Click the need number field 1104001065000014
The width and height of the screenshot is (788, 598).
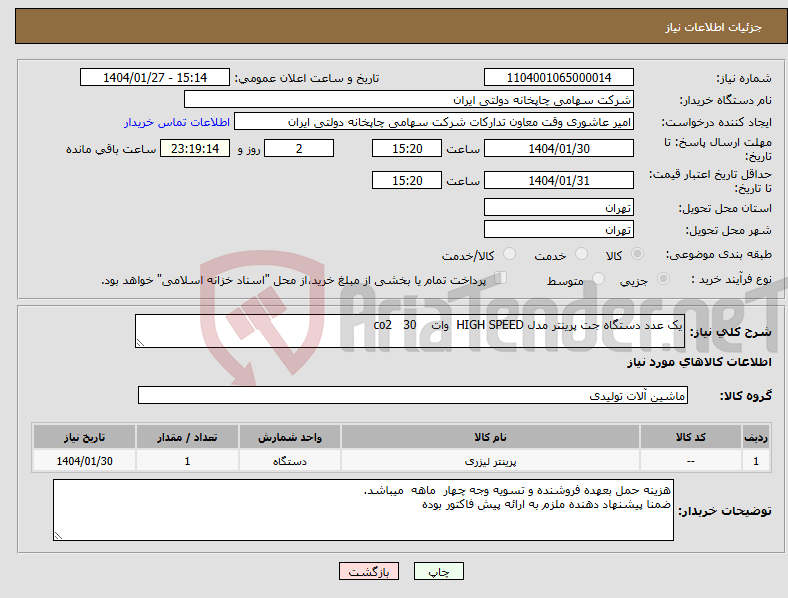coord(558,77)
